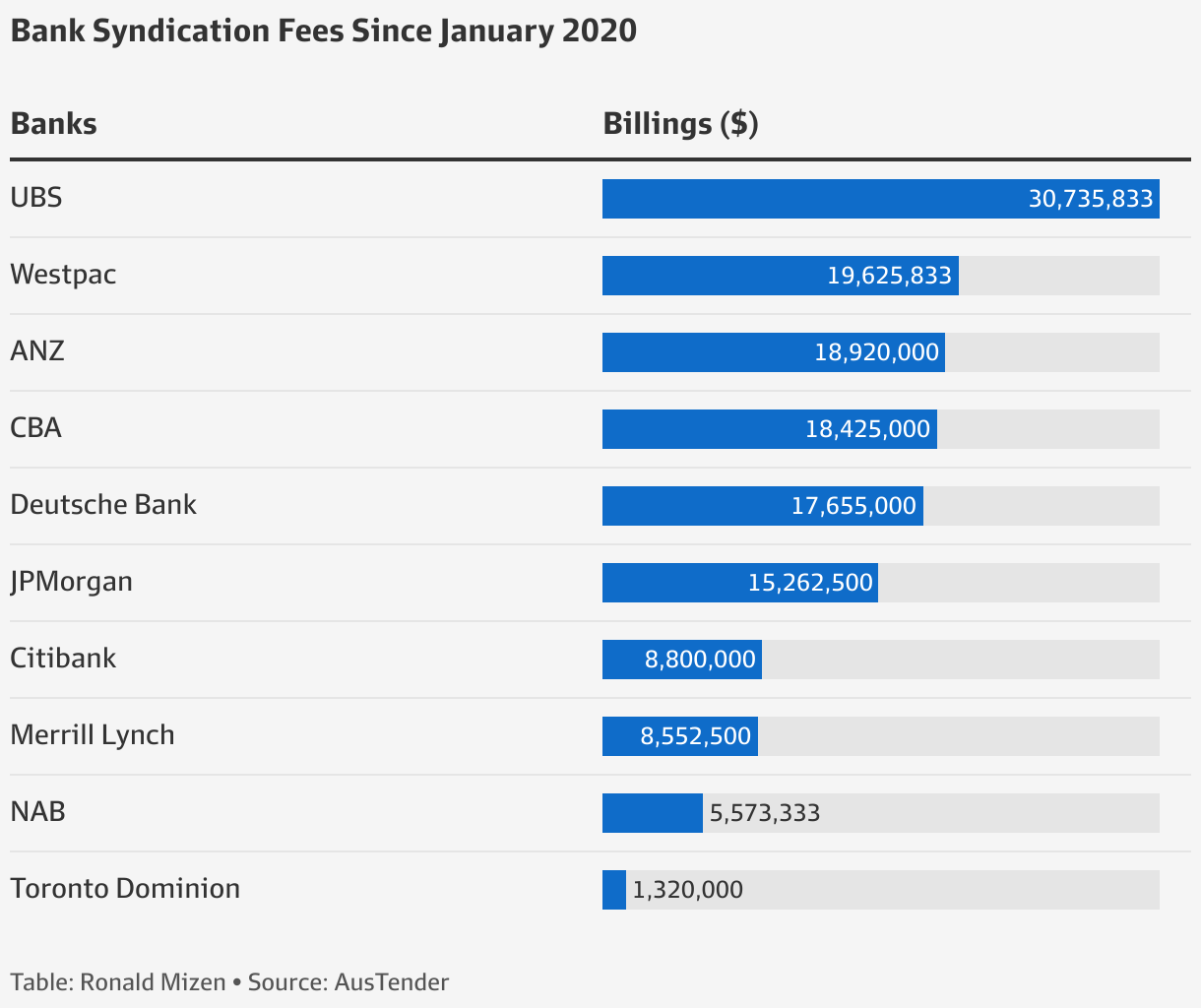The image size is (1201, 1008).
Task: Click the JPMorgan bank name
Action: (x=71, y=582)
